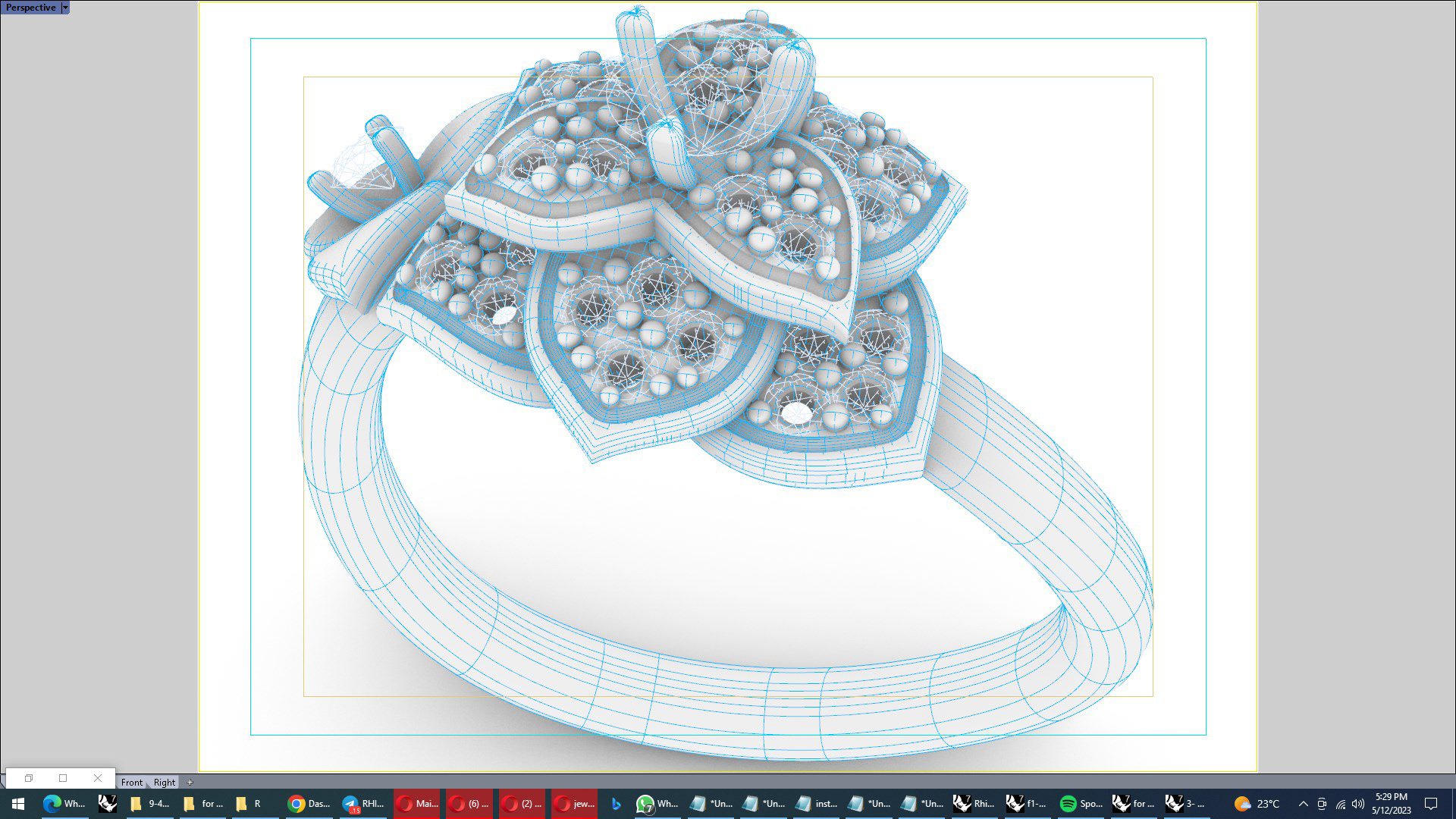Click the Perspective viewport title label
Viewport: 1456px width, 819px height.
point(30,8)
